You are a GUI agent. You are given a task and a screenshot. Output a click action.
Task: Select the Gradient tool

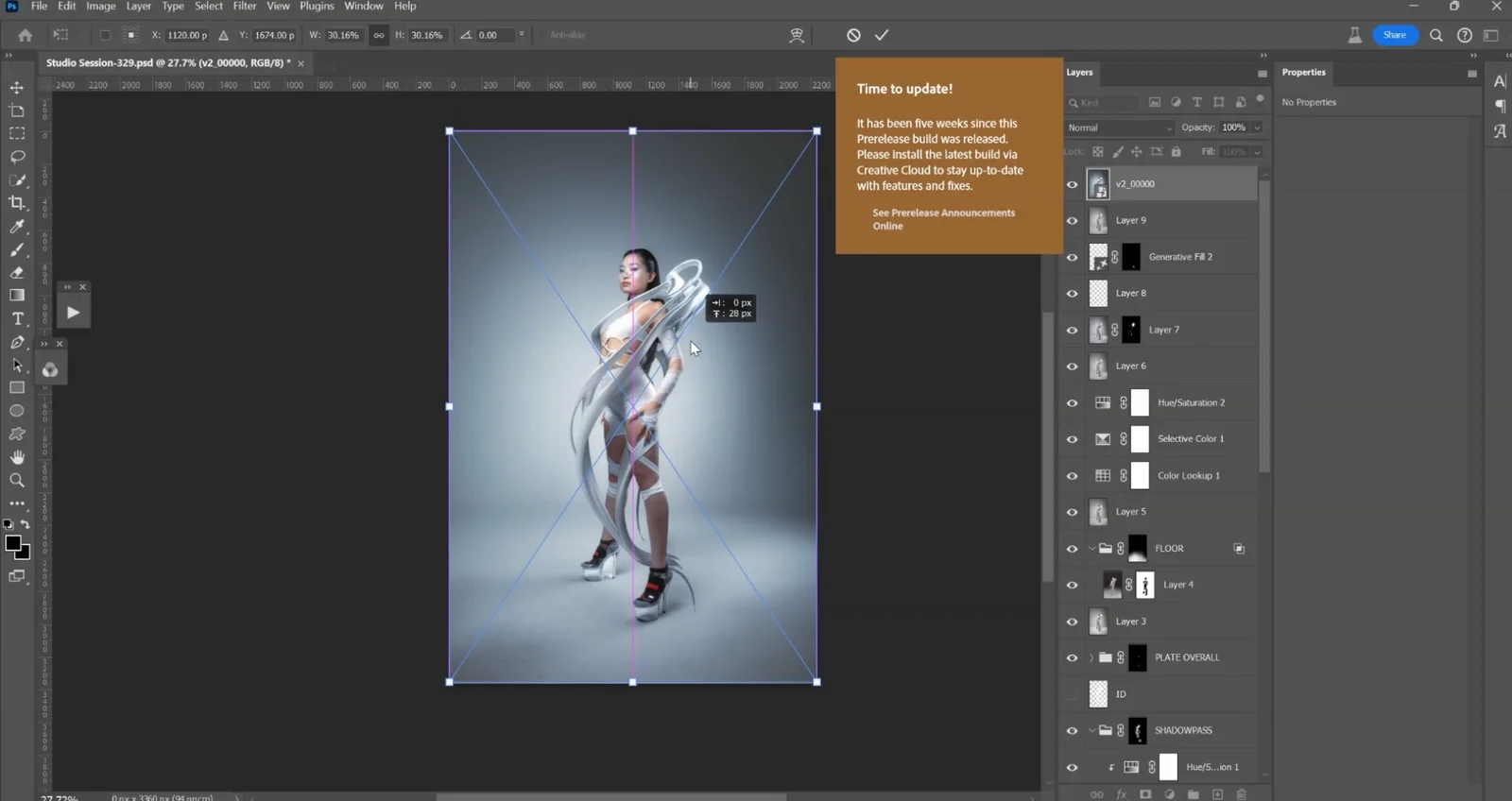(x=17, y=296)
